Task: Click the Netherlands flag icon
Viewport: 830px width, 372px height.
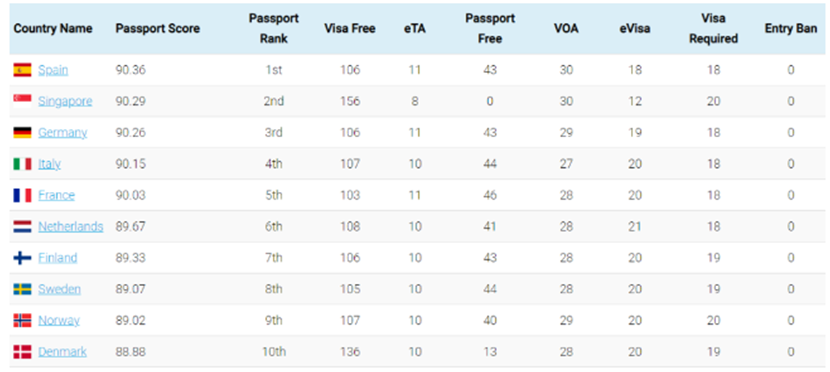Action: [x=22, y=226]
